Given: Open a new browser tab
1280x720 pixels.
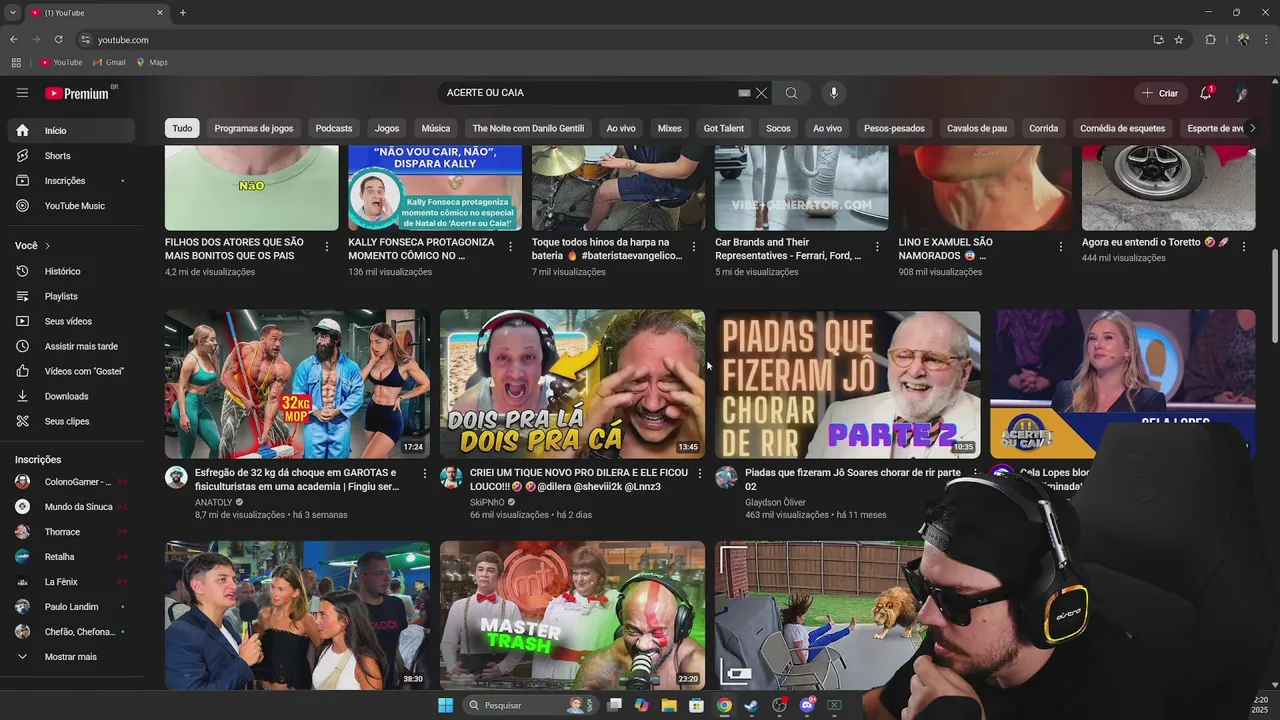Looking at the screenshot, I should 183,13.
